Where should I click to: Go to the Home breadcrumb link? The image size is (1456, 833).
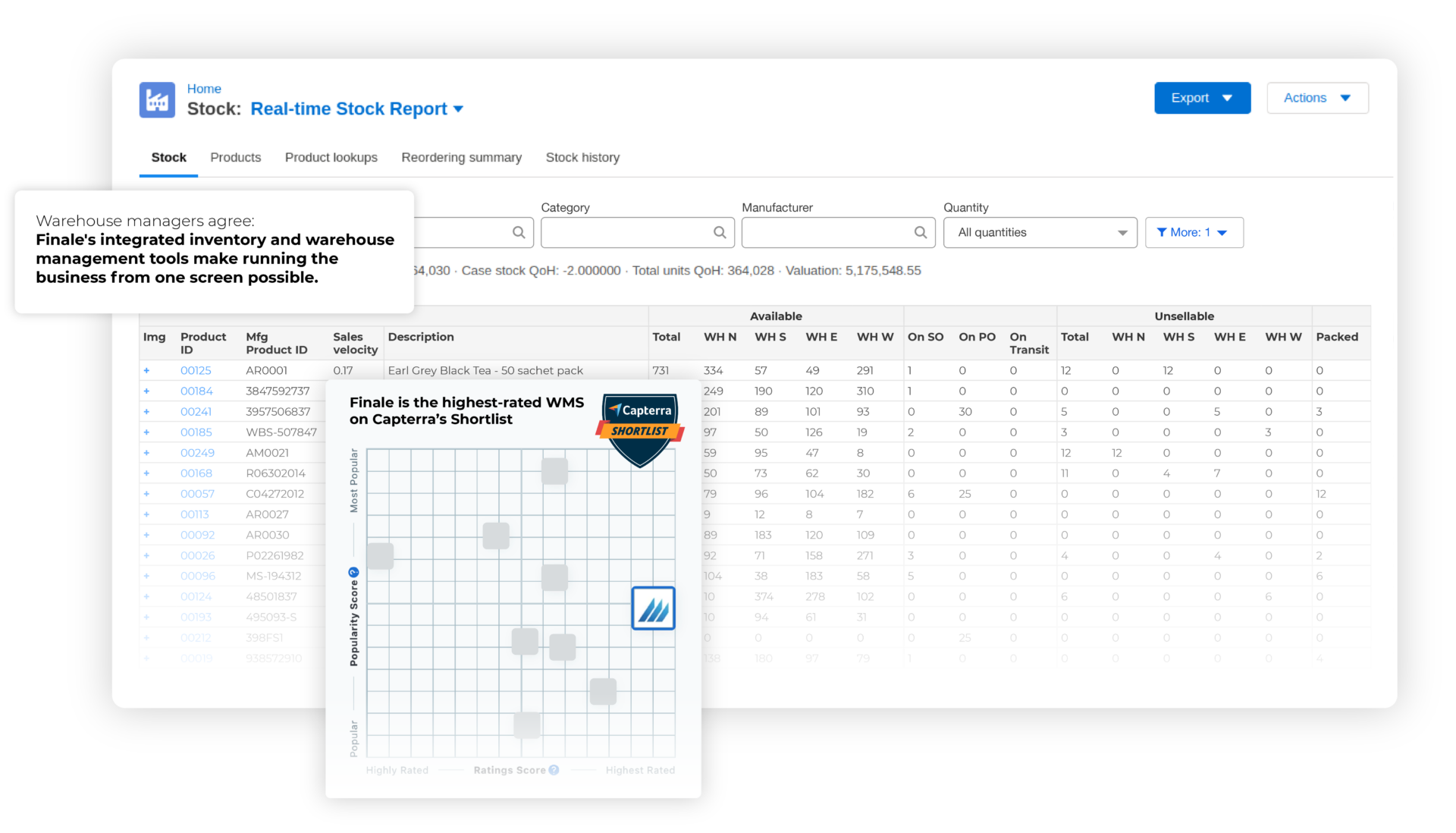tap(204, 89)
